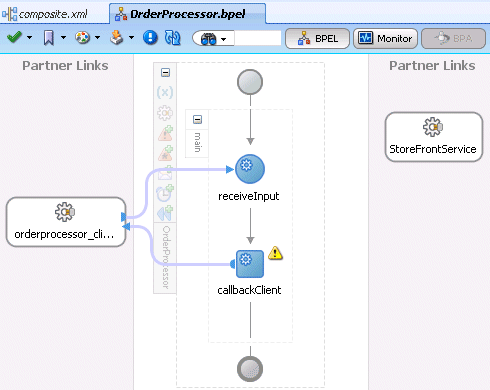Click the add onAlarm clock icon
This screenshot has width=490, height=390.
click(165, 193)
